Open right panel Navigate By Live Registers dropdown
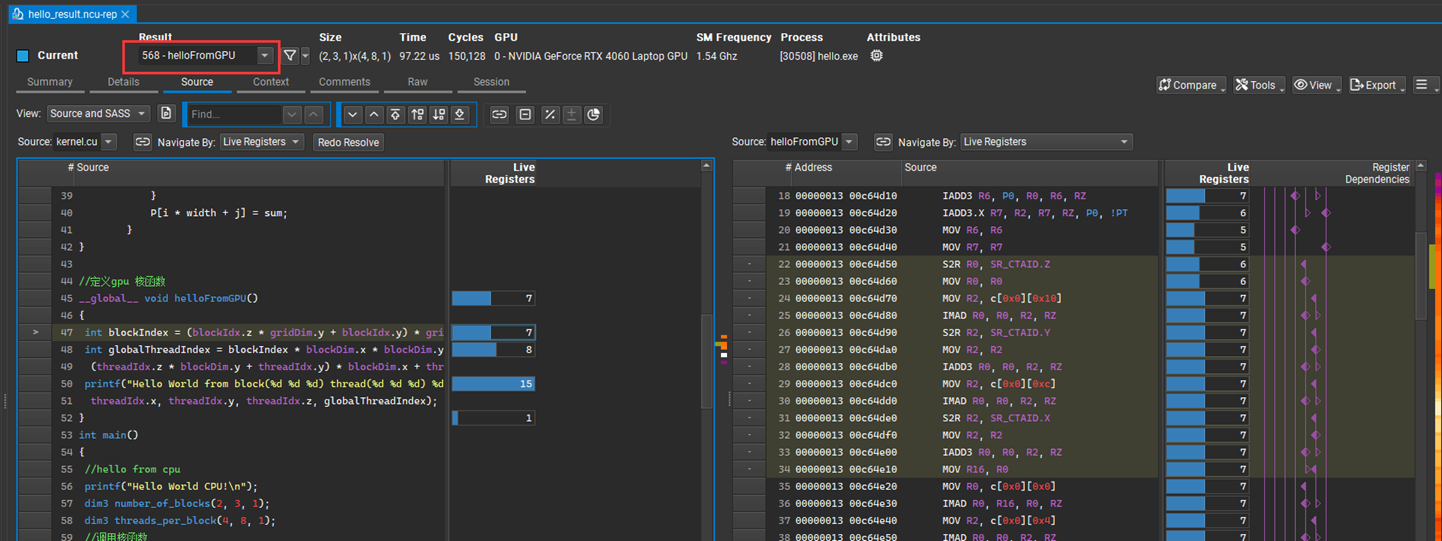Image resolution: width=1442 pixels, height=541 pixels. click(1045, 142)
